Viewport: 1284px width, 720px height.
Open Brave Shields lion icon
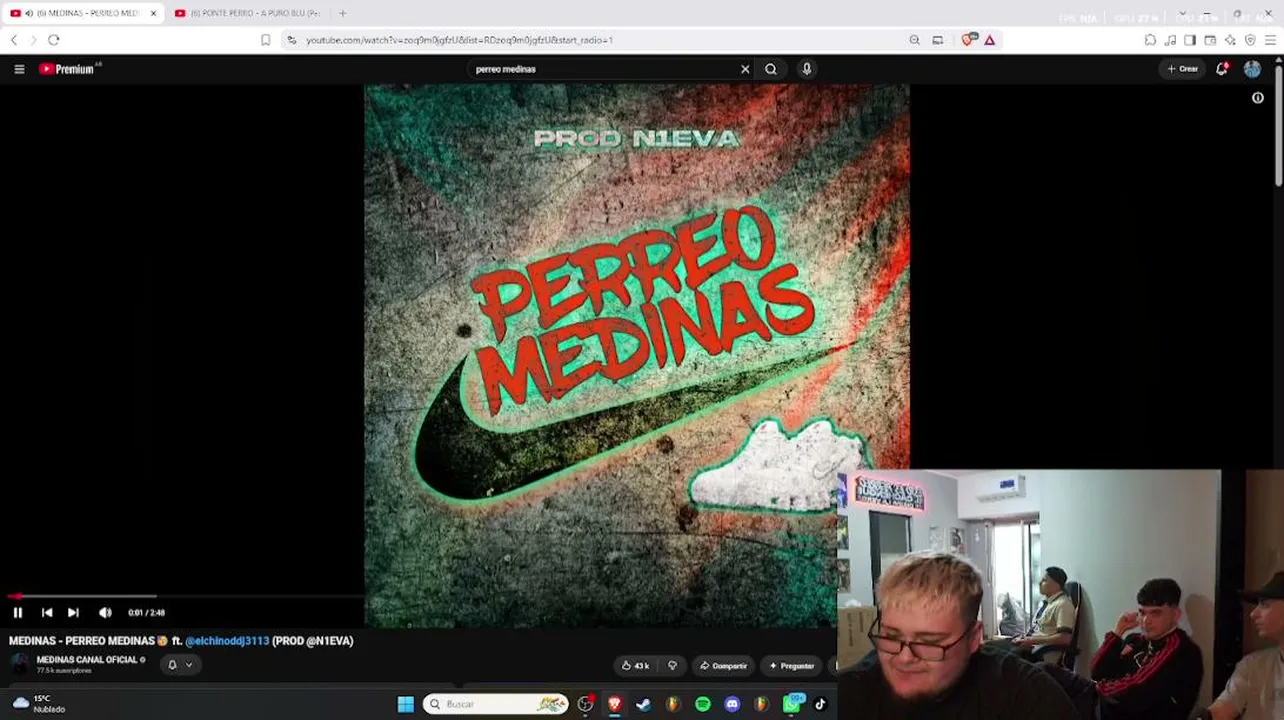coord(968,40)
